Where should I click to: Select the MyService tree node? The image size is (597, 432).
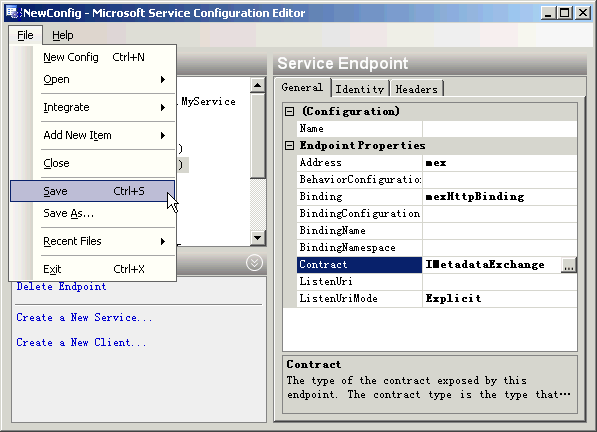[208, 102]
